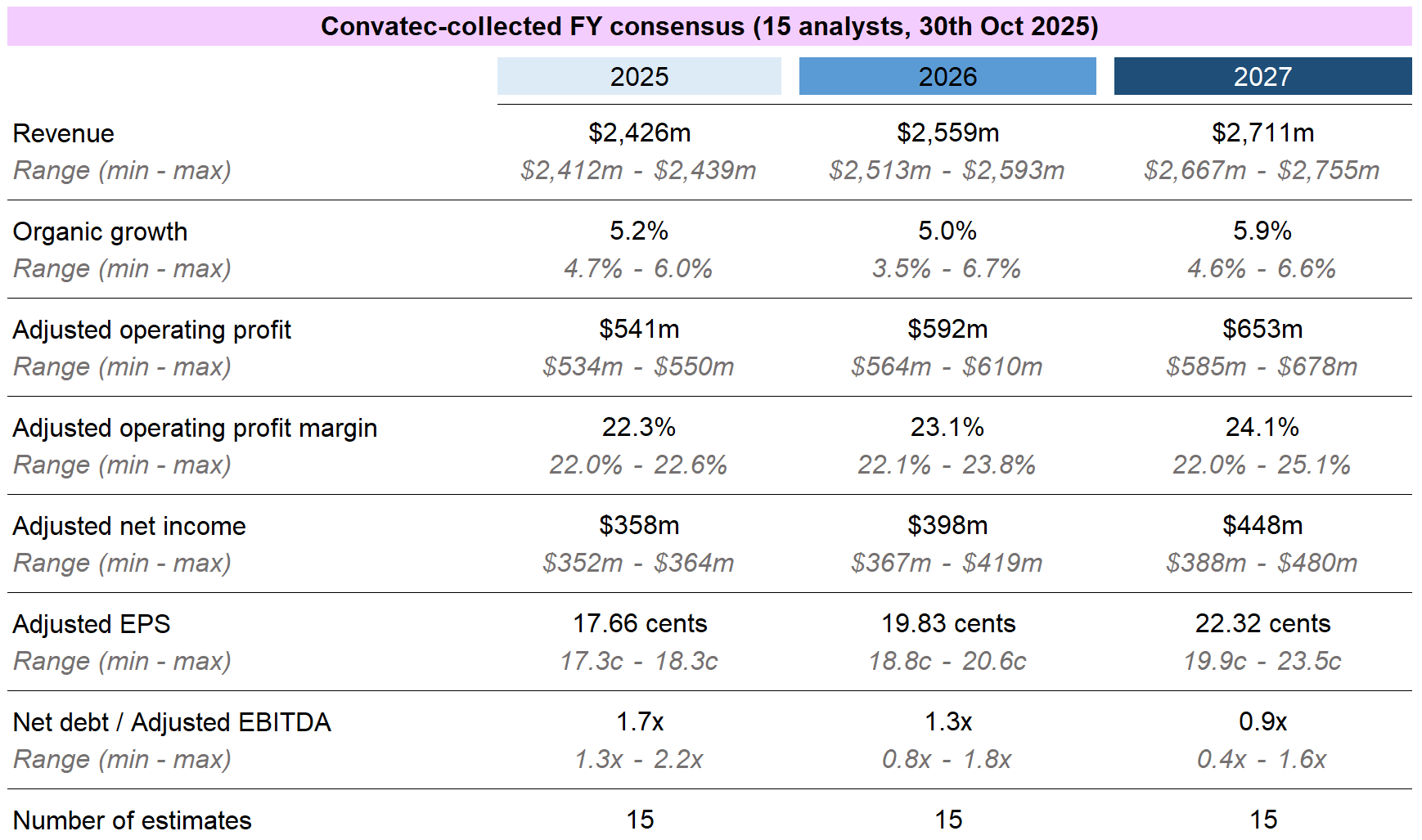Viewport: 1422px width, 840px height.
Task: Select the 2027 adjusted operating profit $653m
Action: pos(1262,329)
